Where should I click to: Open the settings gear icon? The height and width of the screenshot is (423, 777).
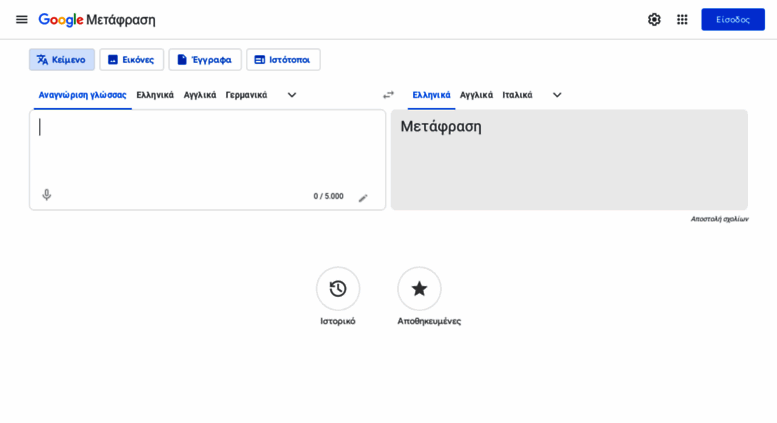tap(654, 19)
